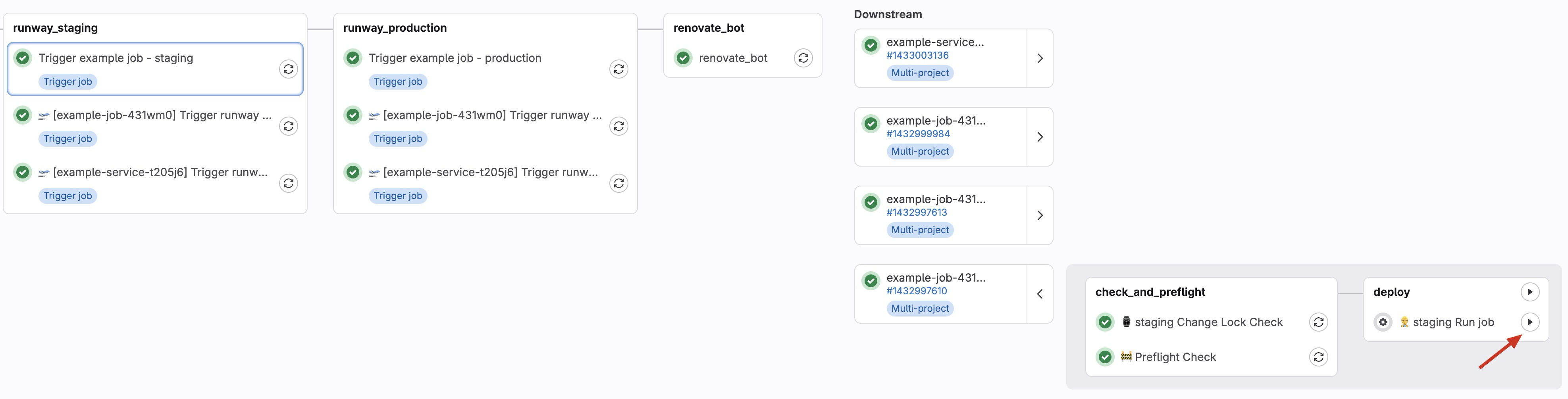
Task: Collapse downstream pipeline #1432997610
Action: (1040, 294)
